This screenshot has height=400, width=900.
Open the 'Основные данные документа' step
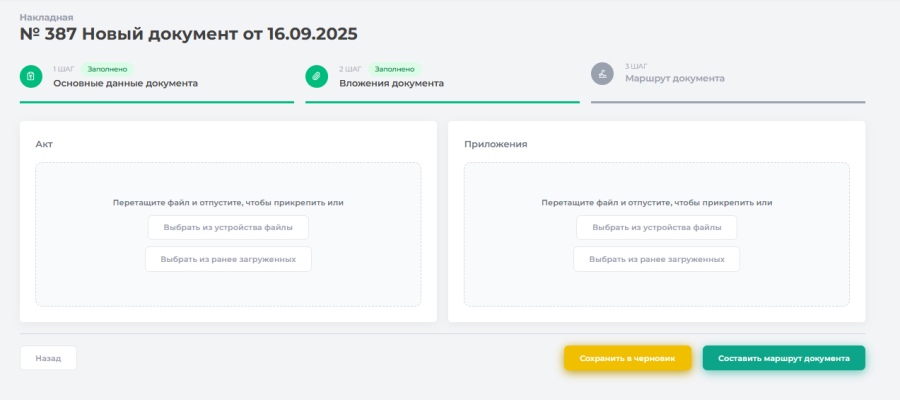point(125,84)
